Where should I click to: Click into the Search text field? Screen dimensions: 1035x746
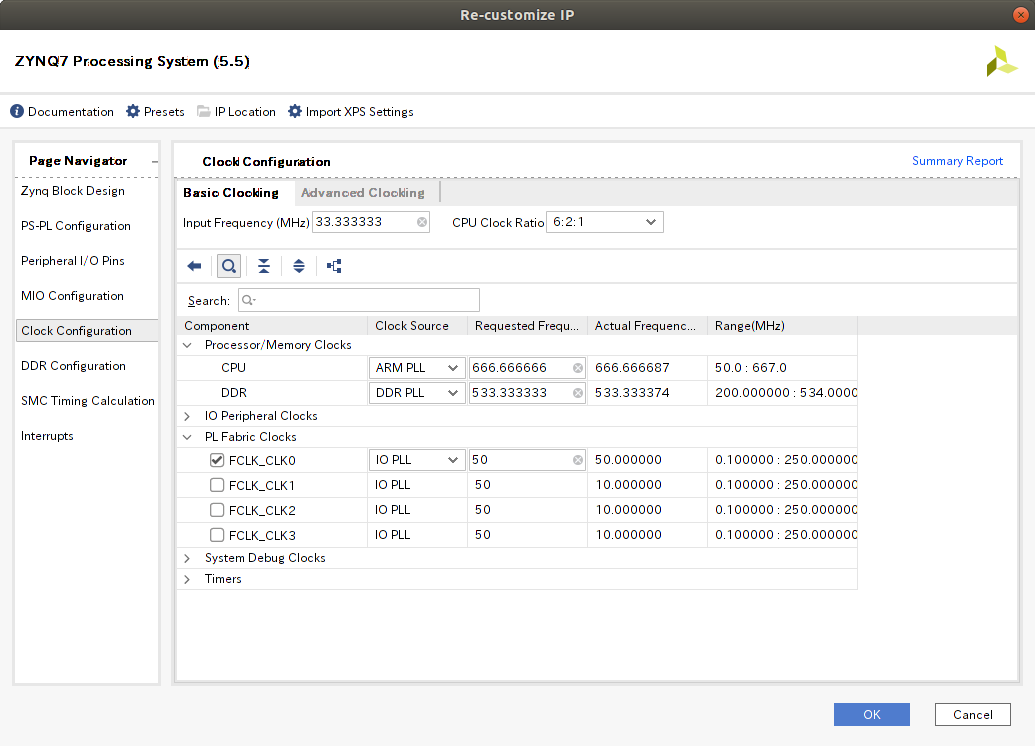point(359,300)
